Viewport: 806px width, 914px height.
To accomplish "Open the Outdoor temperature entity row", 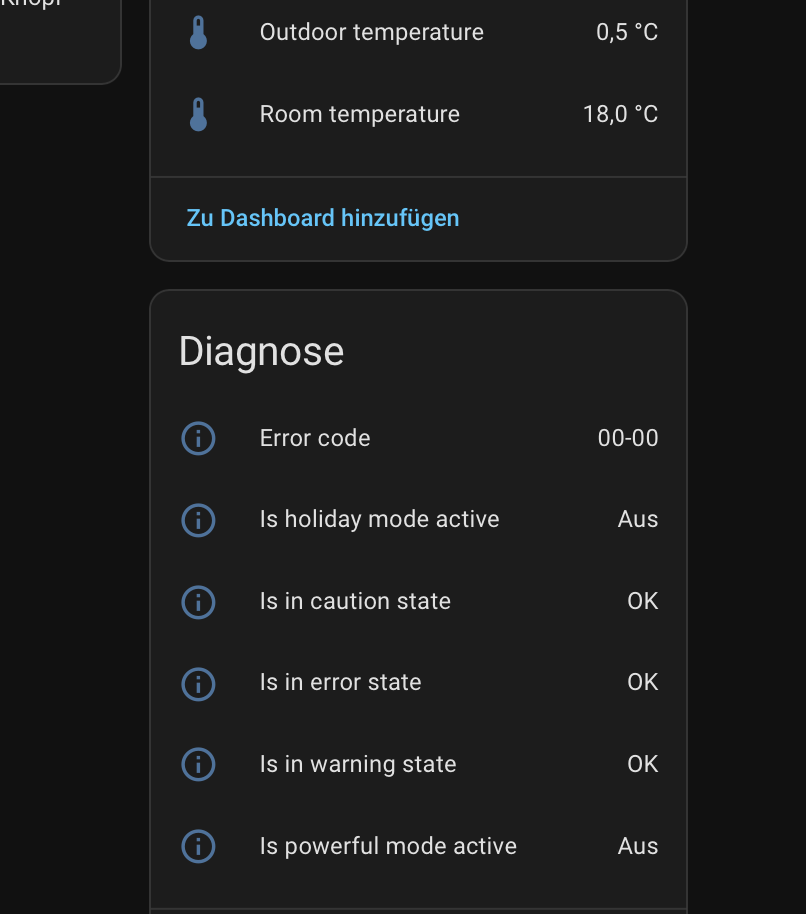I will pos(371,33).
